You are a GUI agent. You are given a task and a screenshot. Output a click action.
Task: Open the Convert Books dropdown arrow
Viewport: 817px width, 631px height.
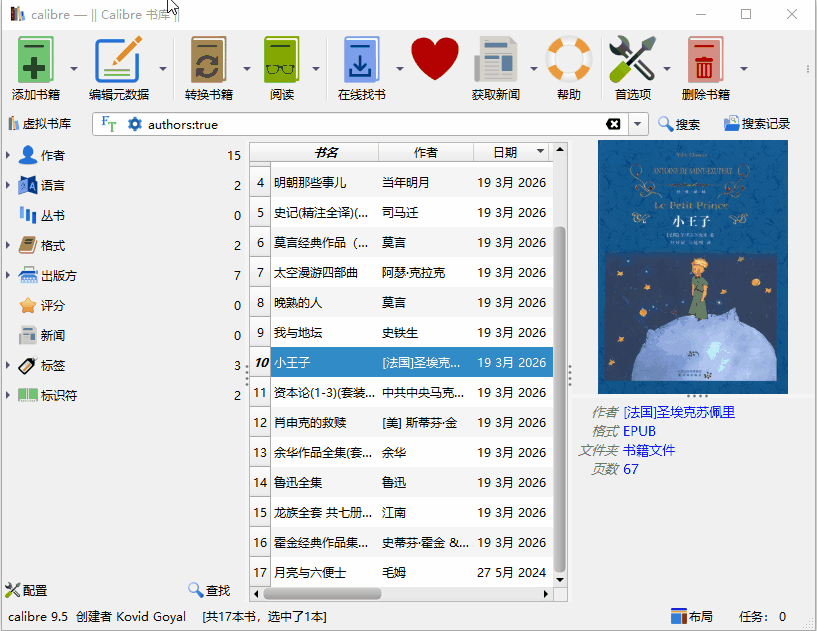pos(246,69)
